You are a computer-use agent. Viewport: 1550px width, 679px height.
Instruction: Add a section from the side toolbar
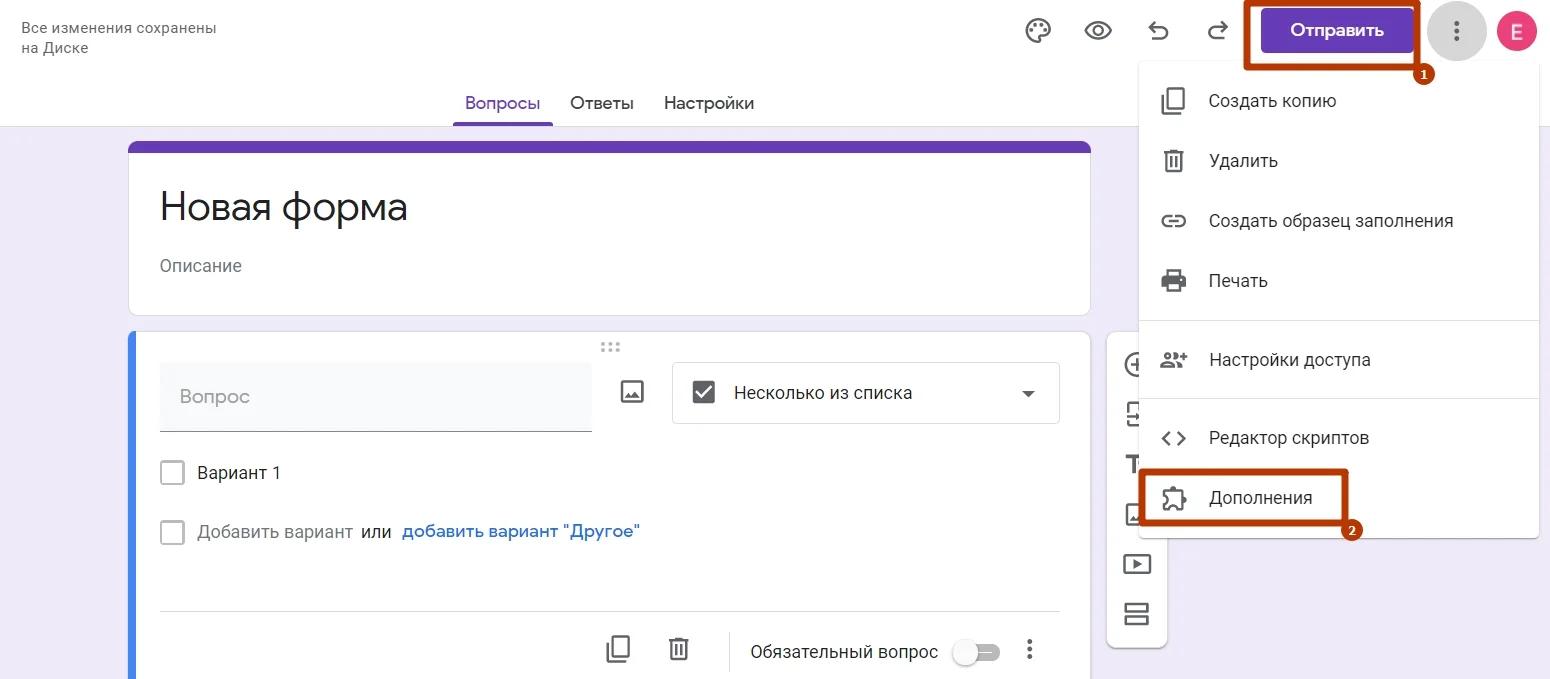coord(1137,613)
